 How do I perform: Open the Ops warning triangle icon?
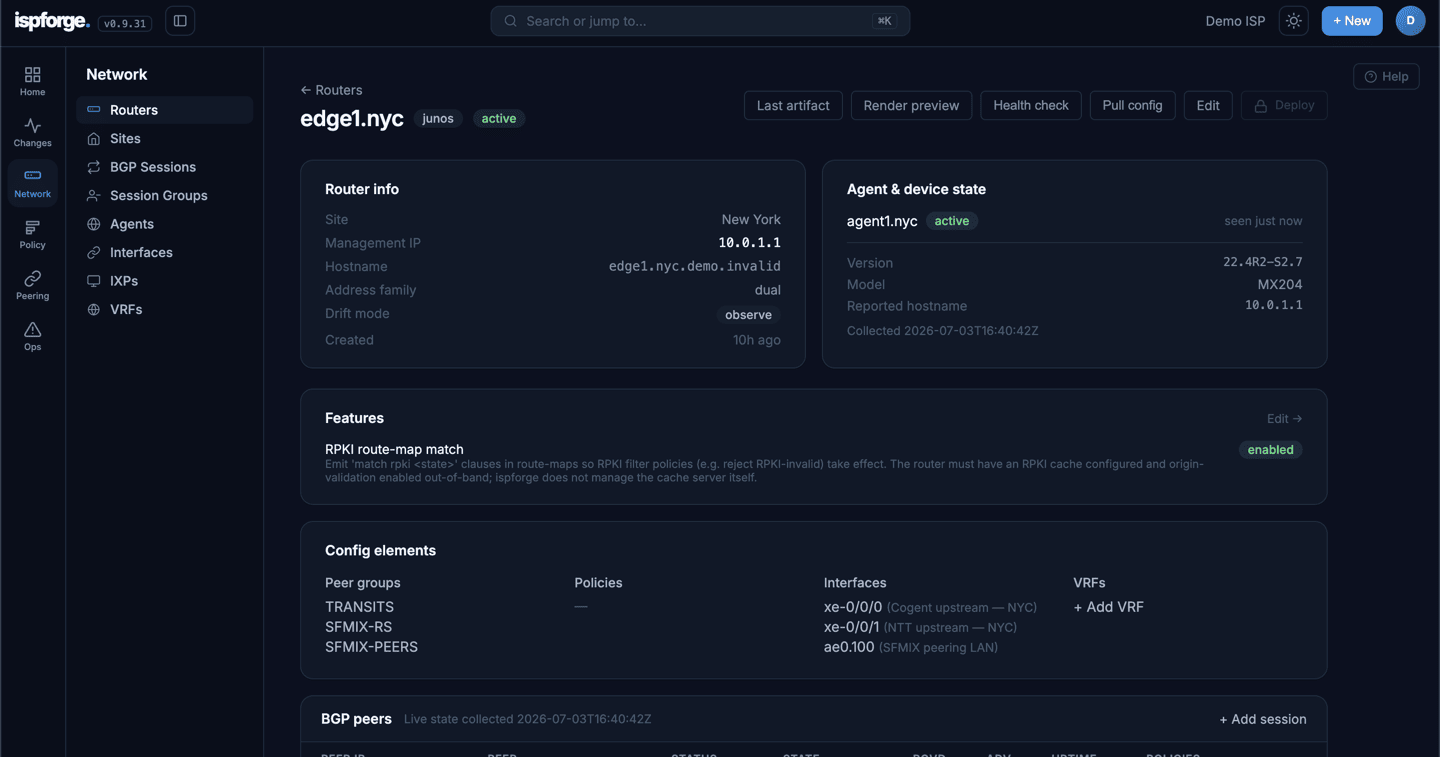pyautogui.click(x=32, y=336)
